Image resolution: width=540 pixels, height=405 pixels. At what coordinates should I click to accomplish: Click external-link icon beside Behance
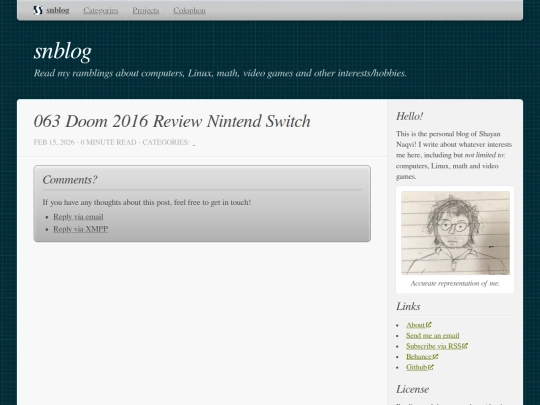click(x=435, y=356)
